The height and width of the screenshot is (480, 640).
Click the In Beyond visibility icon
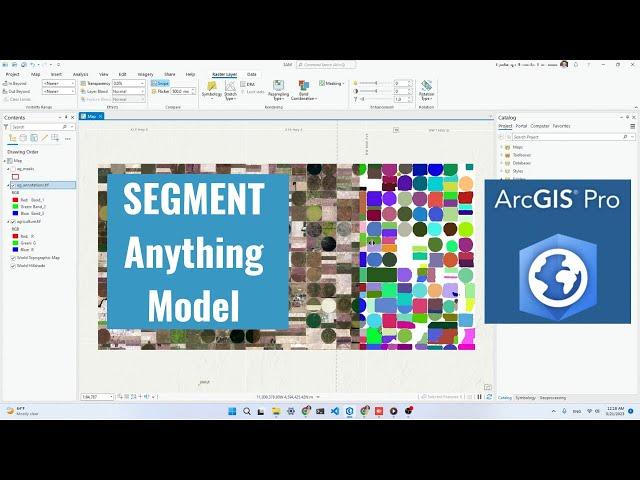coord(5,84)
